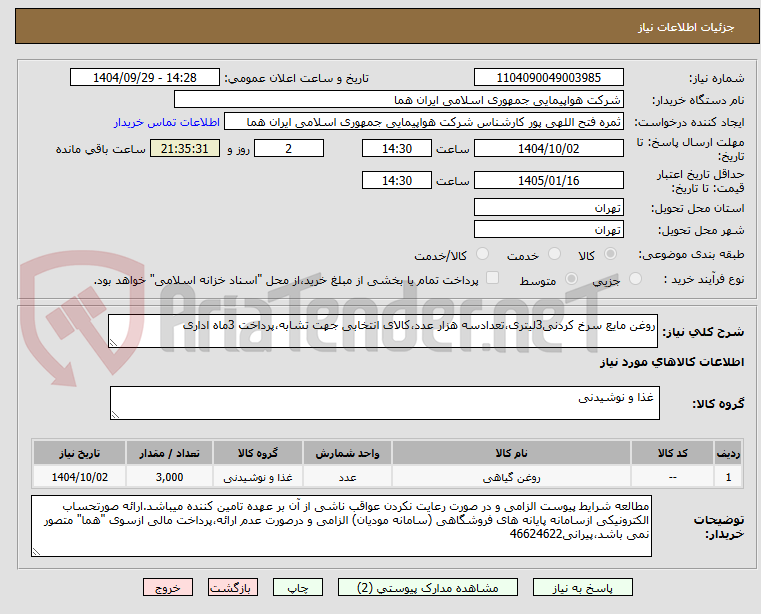This screenshot has width=761, height=614.
Task: Click the تعداد / مقدار column header
Action: 169,453
